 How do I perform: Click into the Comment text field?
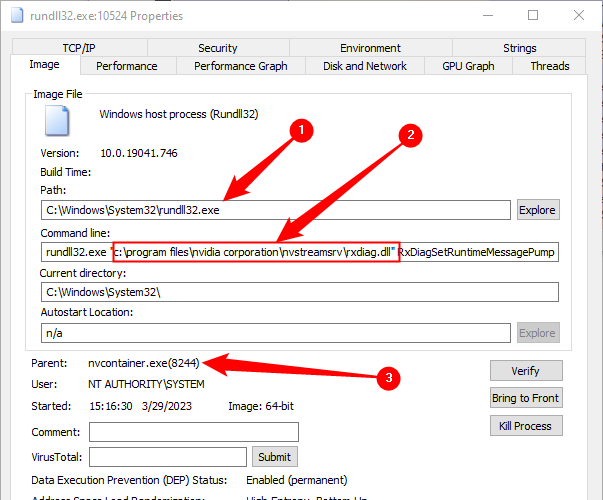pos(193,432)
